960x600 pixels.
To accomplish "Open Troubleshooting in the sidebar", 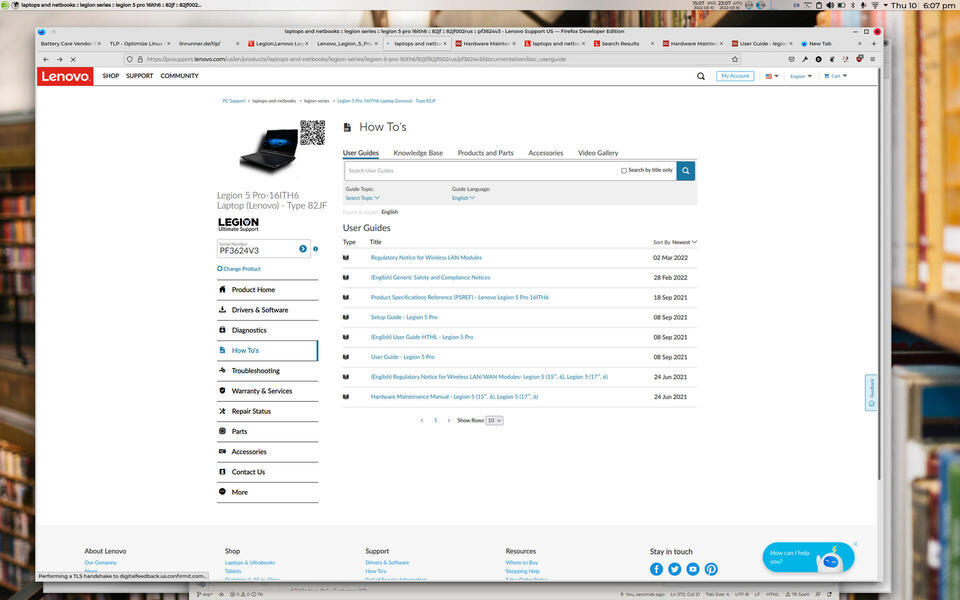I will 268,371.
